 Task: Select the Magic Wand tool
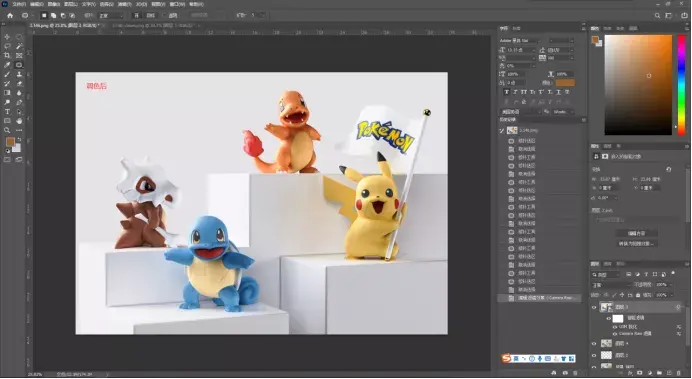coord(19,46)
